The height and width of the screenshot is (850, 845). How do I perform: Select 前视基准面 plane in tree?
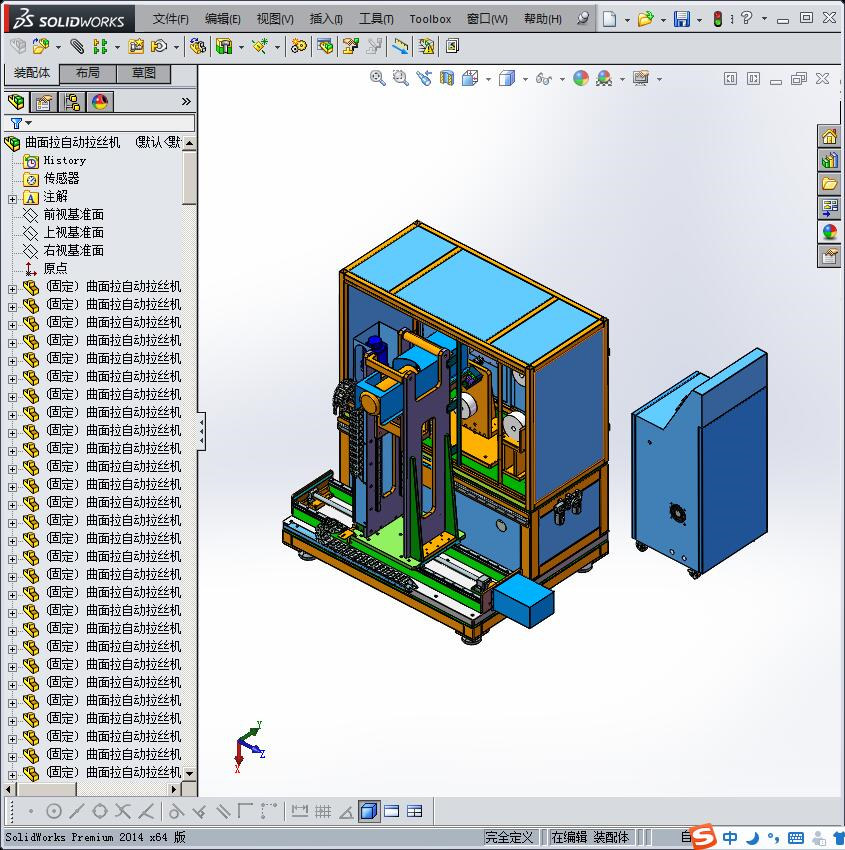(x=74, y=215)
